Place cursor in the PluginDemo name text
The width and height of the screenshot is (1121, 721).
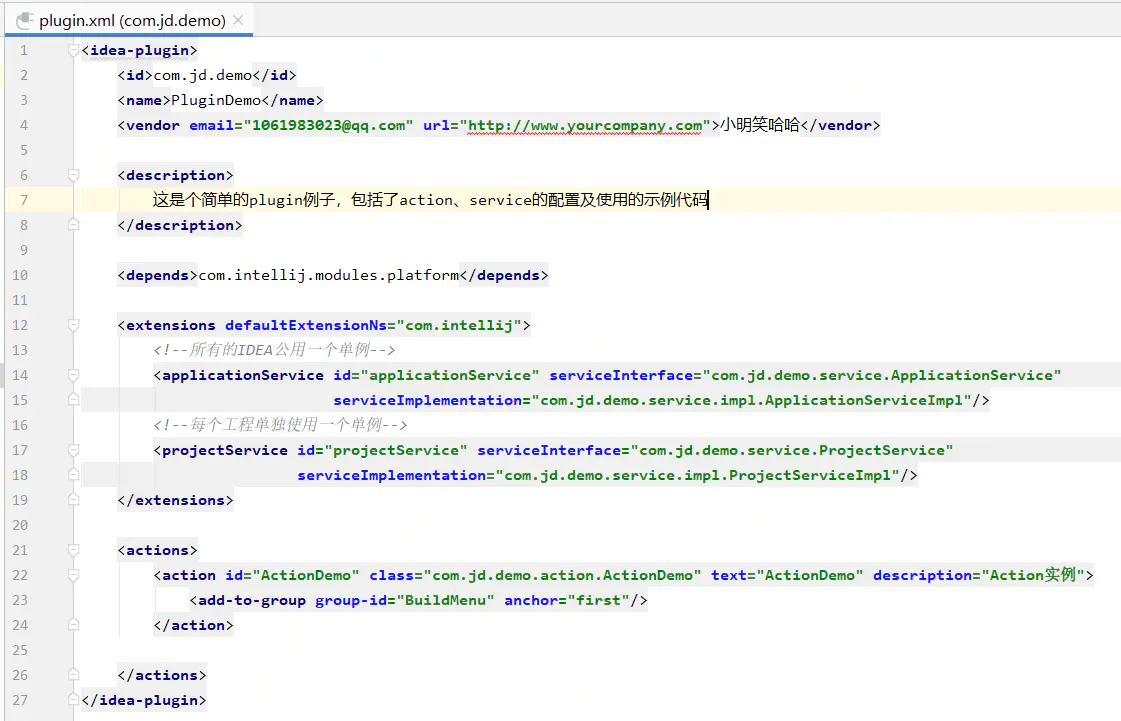[x=216, y=100]
